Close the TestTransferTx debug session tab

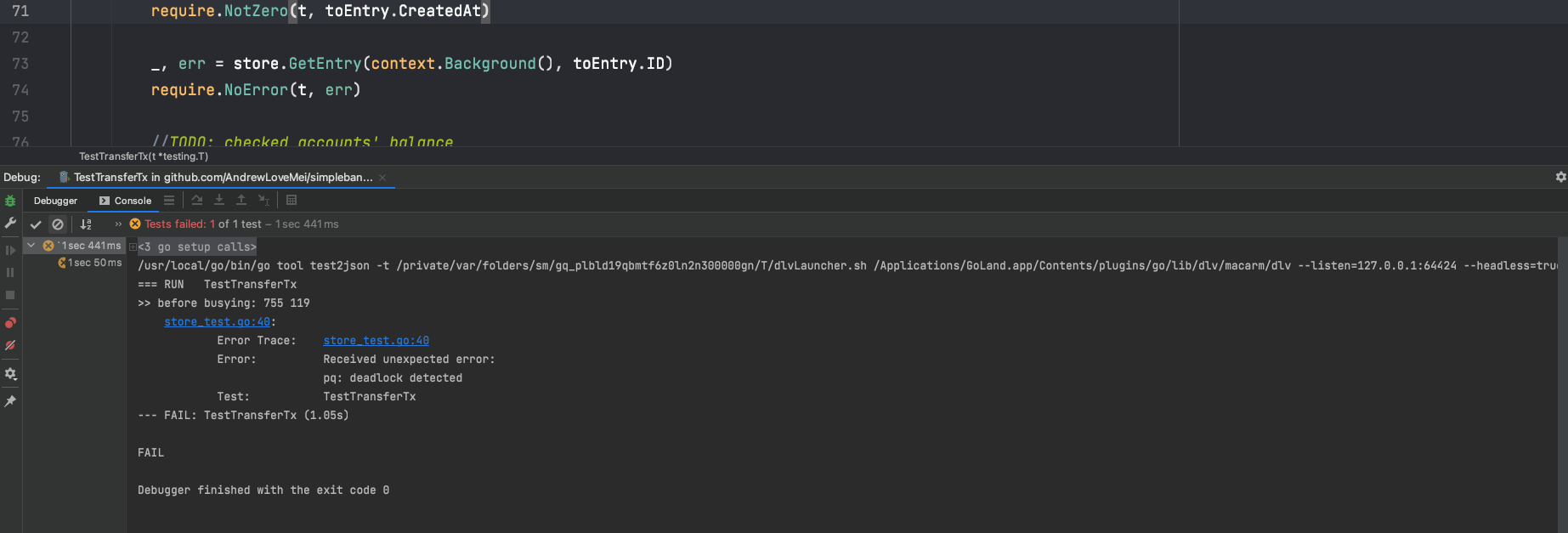(x=382, y=178)
